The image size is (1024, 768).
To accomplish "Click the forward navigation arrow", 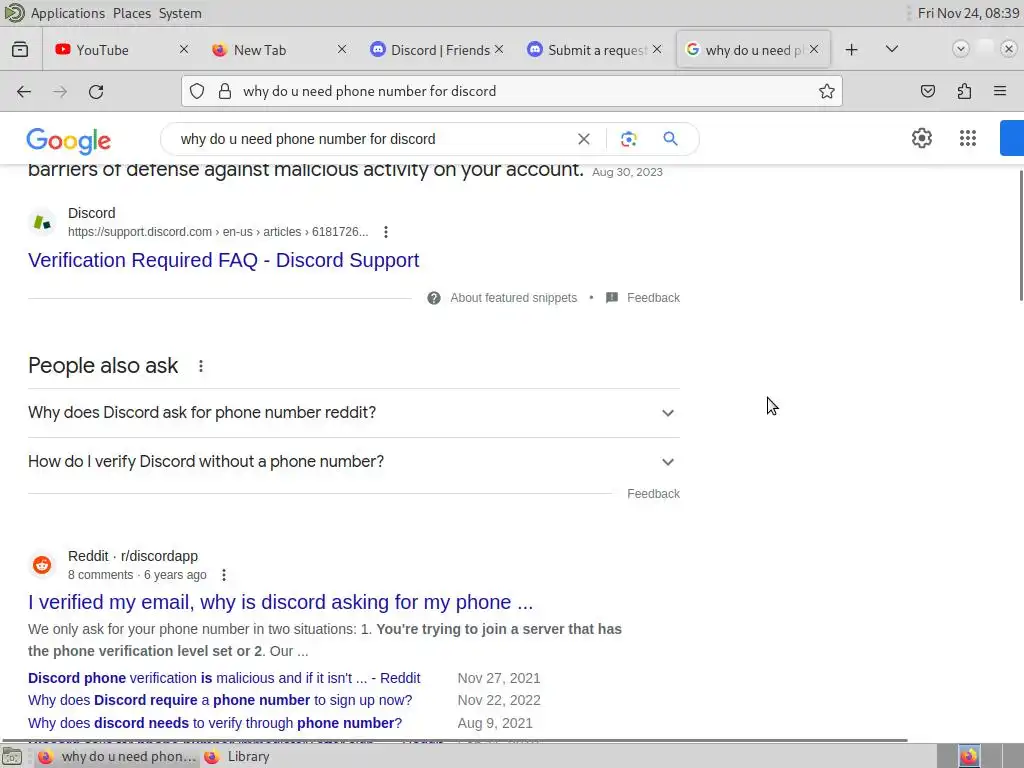I will (60, 91).
